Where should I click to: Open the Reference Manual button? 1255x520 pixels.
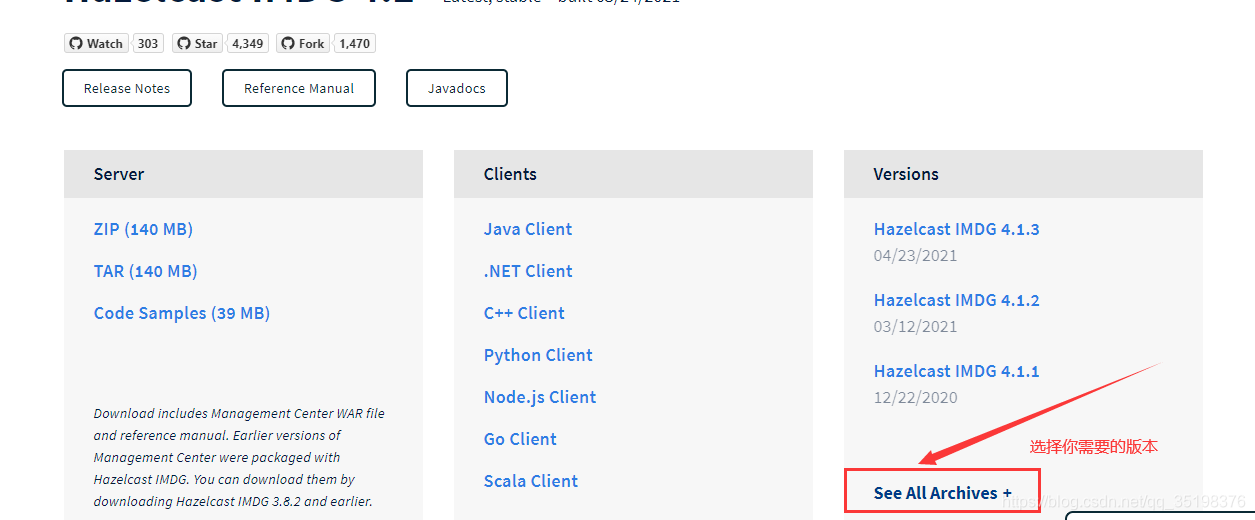(x=299, y=88)
